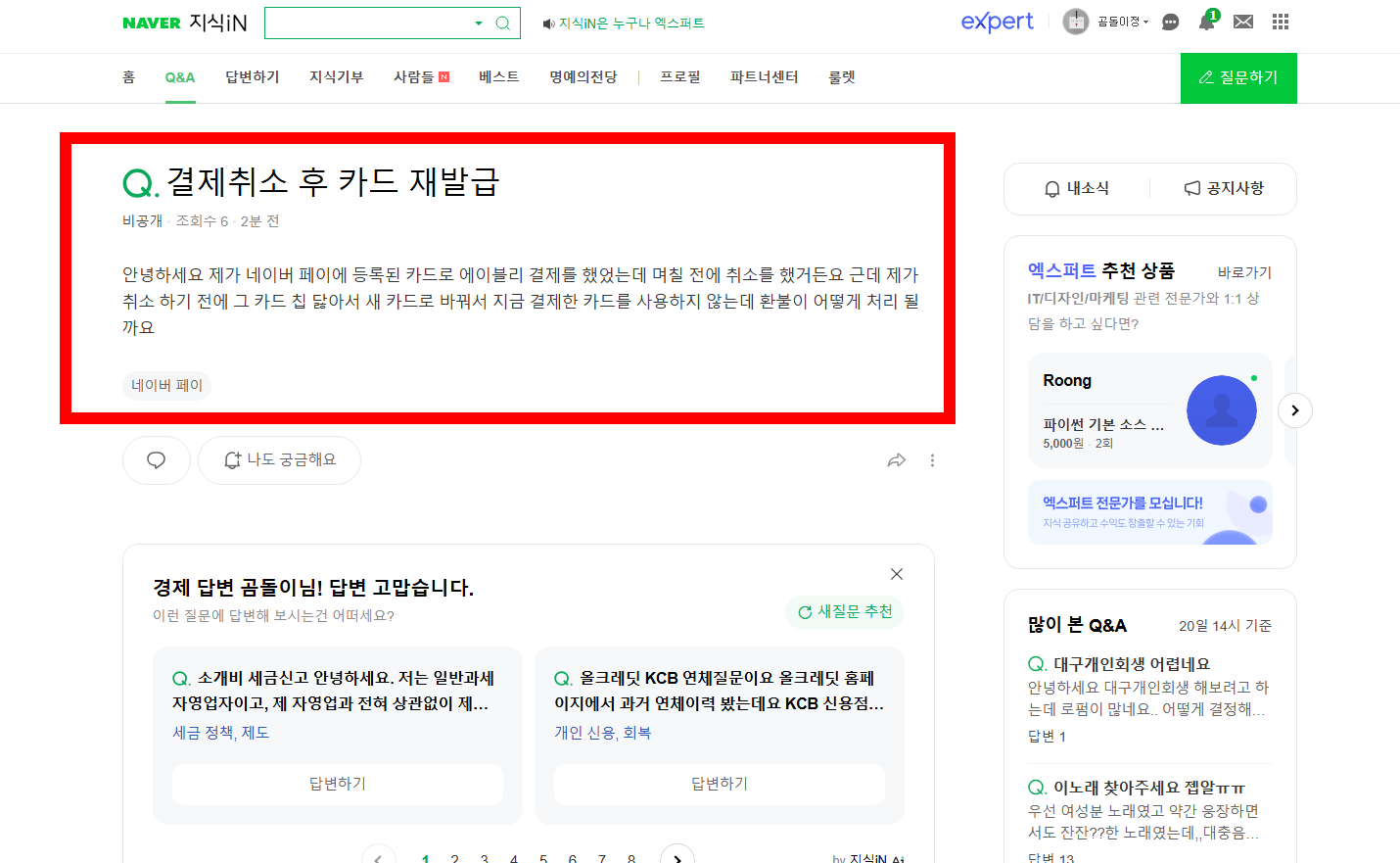1400x863 pixels.
Task: Click Roong's blue profile avatar
Action: click(x=1222, y=410)
